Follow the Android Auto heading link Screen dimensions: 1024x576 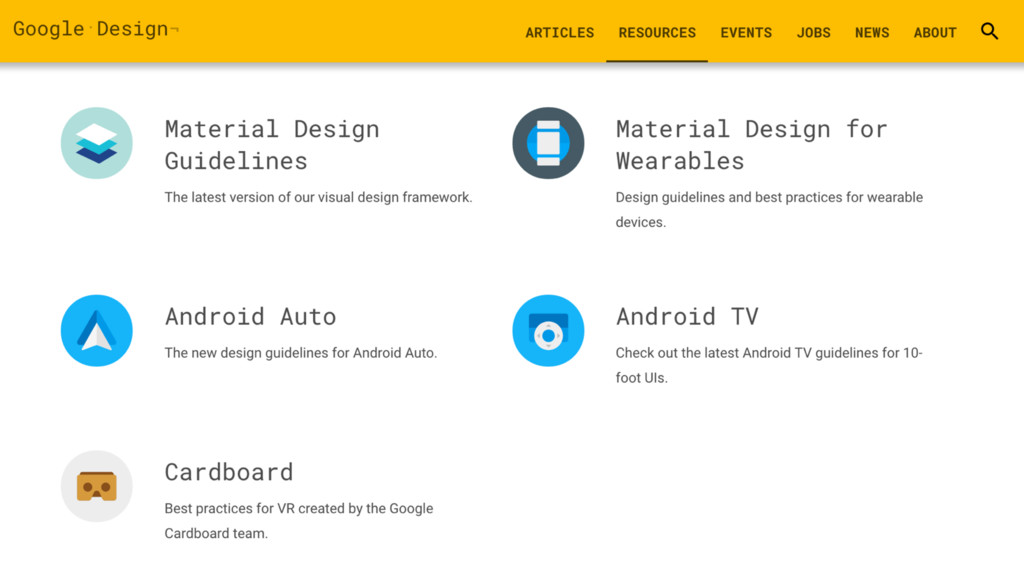250,317
